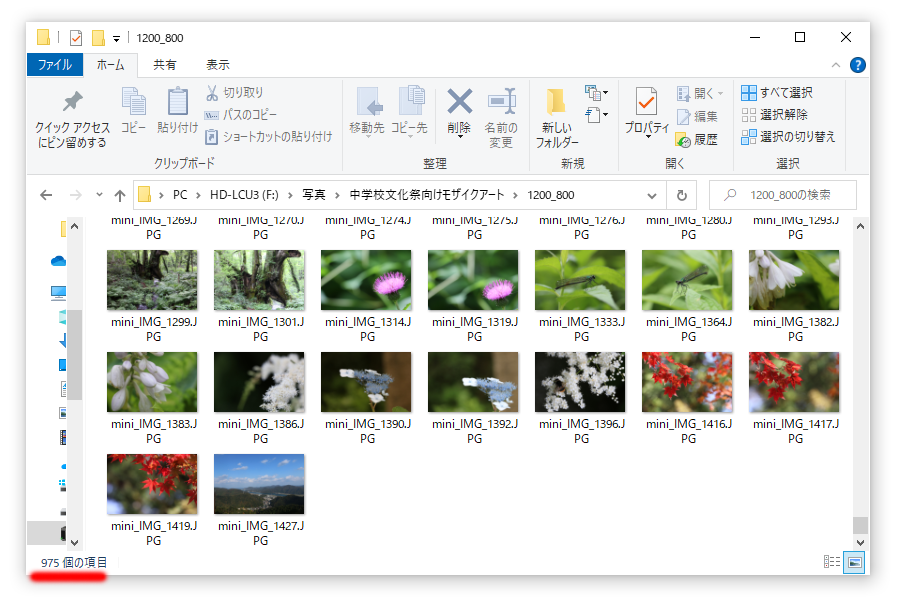900x600 pixels.
Task: Open Move to (移動先) menu
Action: (x=367, y=111)
